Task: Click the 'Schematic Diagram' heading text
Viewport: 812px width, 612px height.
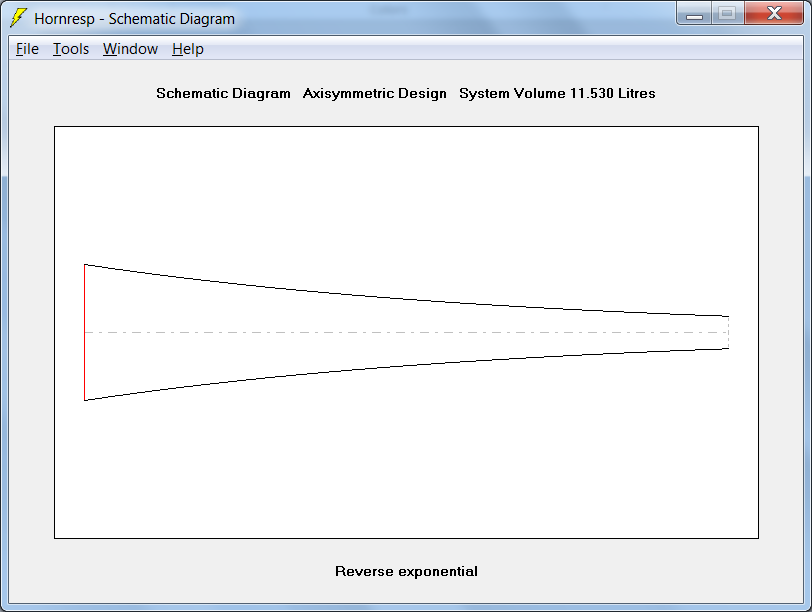Action: [x=223, y=93]
